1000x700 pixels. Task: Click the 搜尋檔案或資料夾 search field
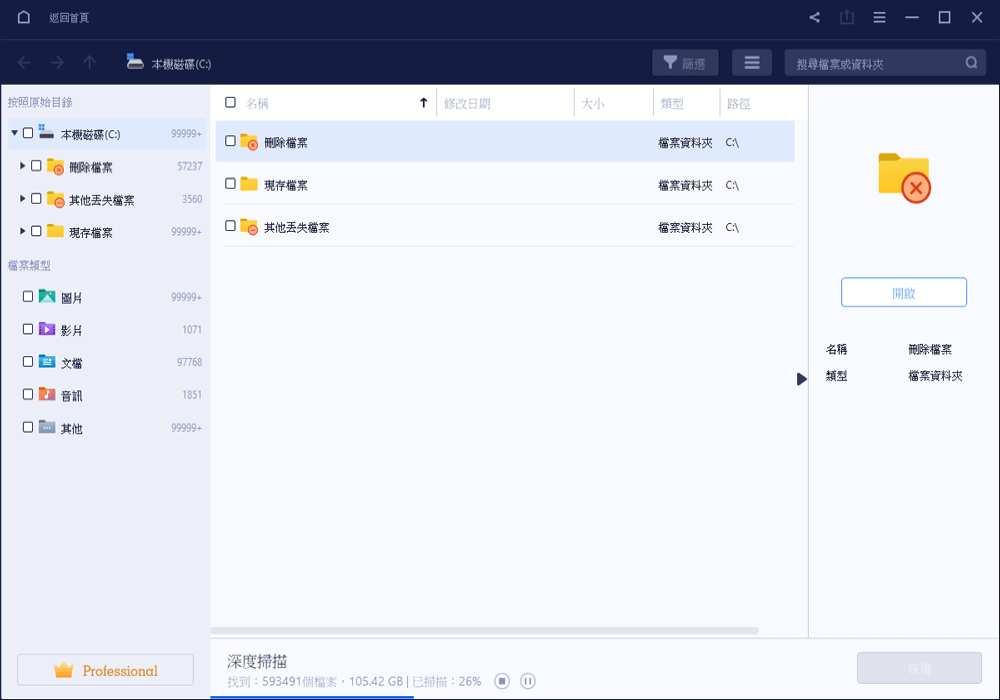885,63
